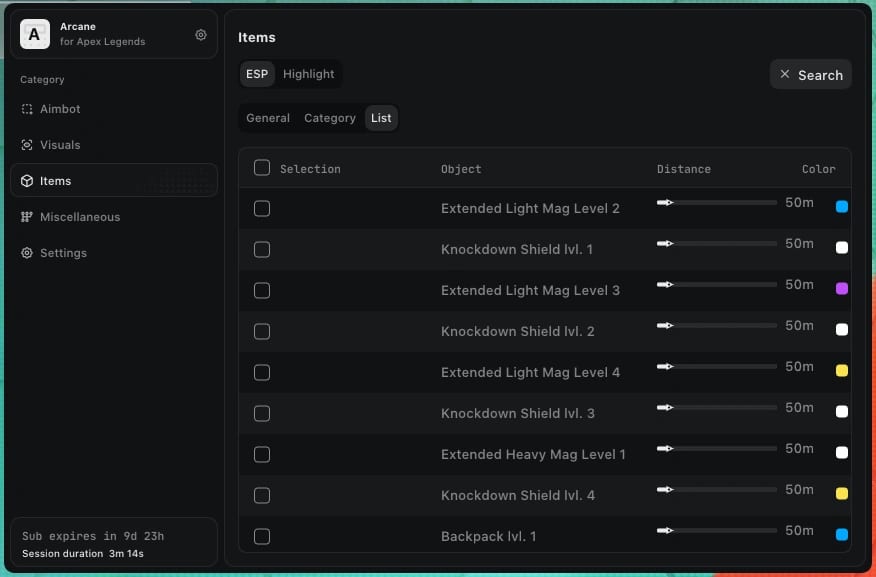Open blue color swatch for Backpack lvl. 1
876x577 pixels.
(842, 535)
